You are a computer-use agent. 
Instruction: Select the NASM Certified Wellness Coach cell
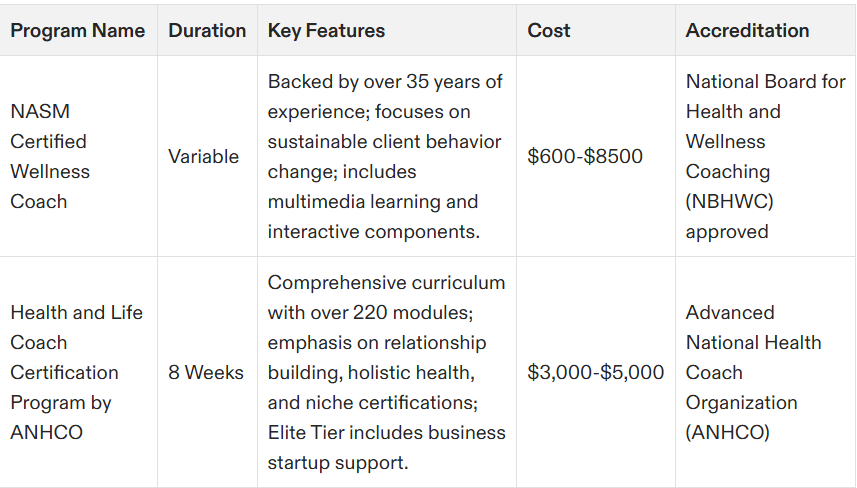(x=78, y=156)
